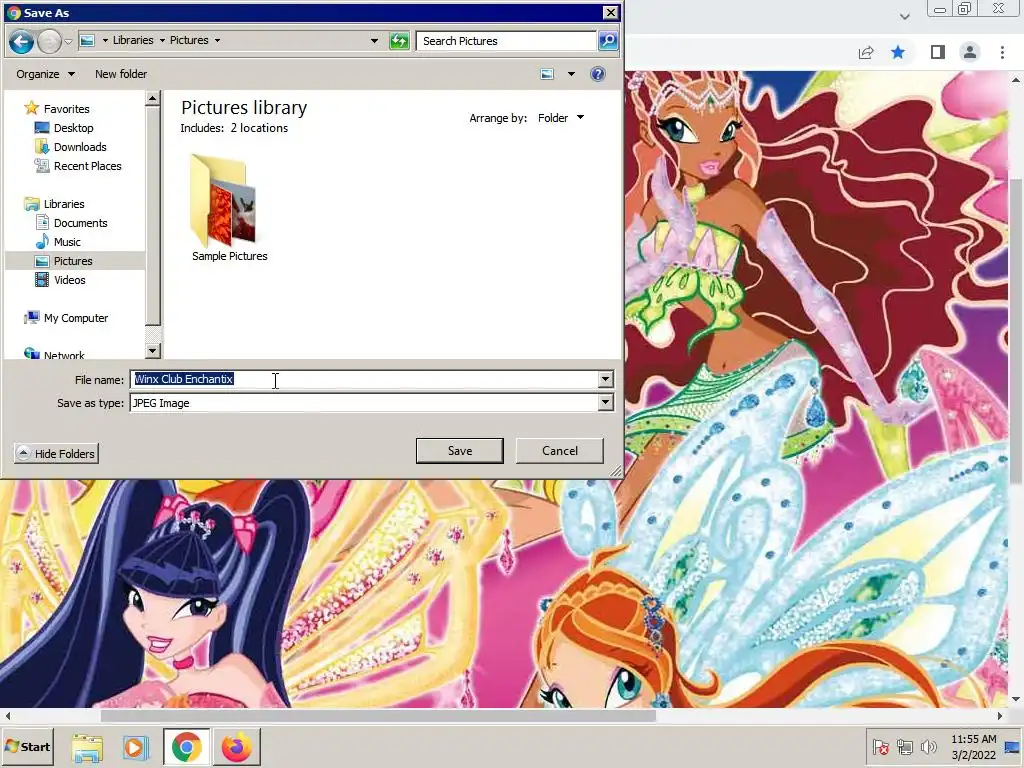Click New folder in the toolbar
Screen dimensions: 1024x768
121,74
